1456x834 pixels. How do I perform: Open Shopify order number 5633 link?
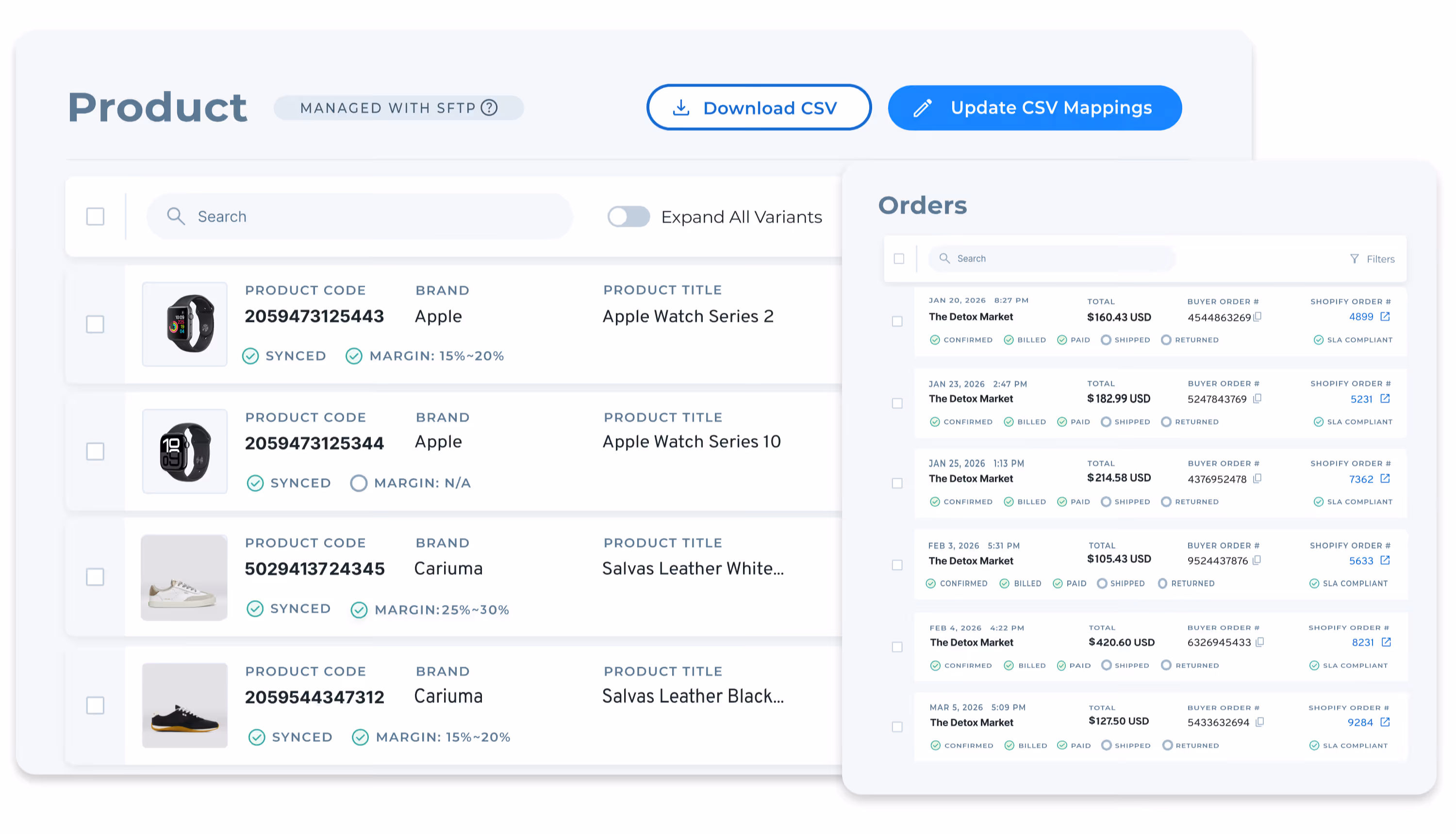click(x=1360, y=561)
